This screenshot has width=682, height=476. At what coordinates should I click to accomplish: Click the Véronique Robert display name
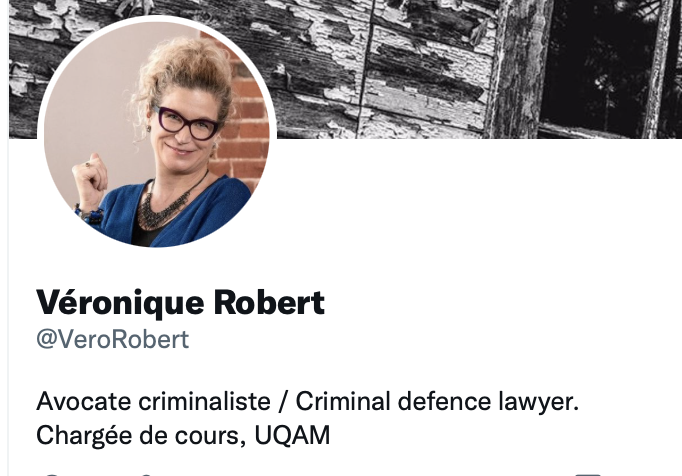(x=181, y=302)
